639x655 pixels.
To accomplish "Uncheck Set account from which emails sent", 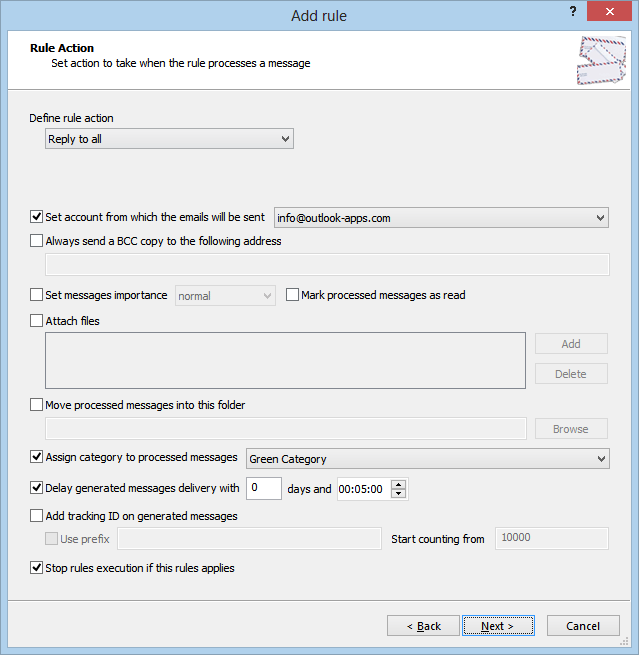I will click(x=36, y=216).
